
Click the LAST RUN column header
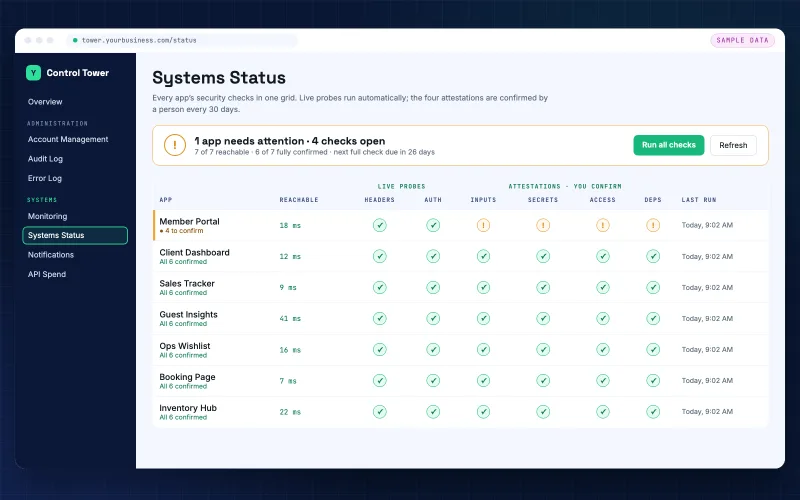(699, 200)
